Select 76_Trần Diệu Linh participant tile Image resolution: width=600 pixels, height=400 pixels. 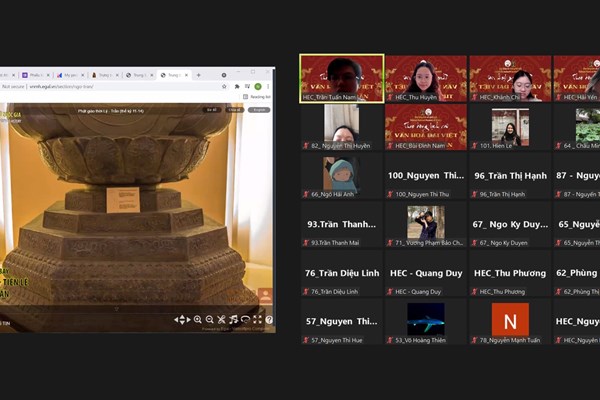click(x=341, y=273)
